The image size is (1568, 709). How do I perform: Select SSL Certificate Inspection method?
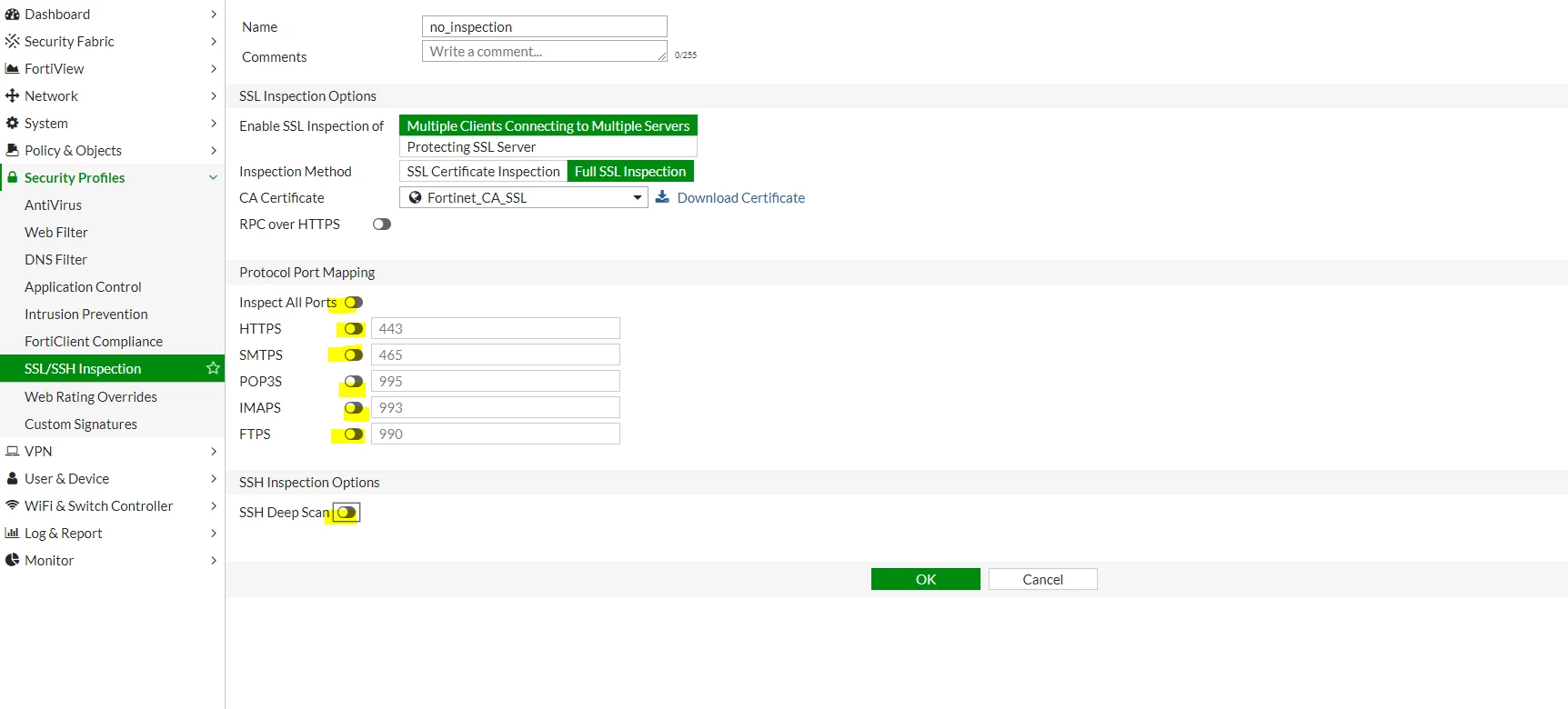(483, 171)
